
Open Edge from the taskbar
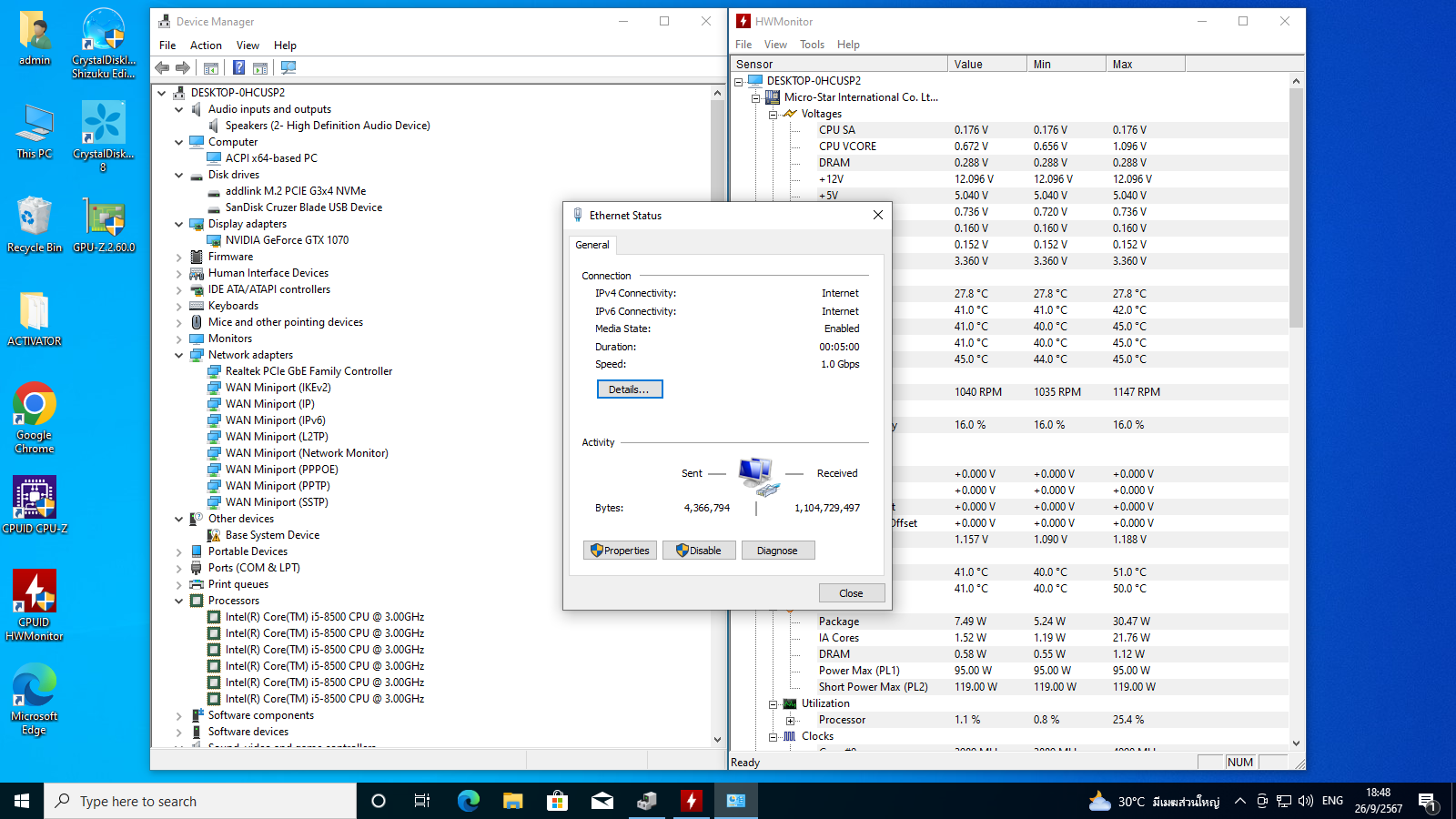click(x=468, y=801)
